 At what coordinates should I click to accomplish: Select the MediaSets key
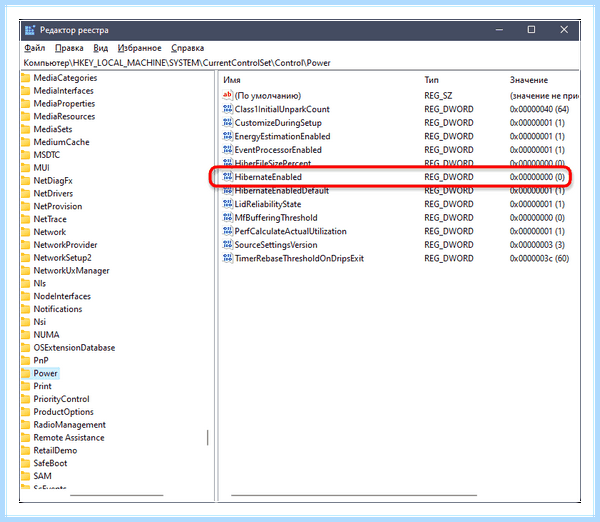coord(53,129)
